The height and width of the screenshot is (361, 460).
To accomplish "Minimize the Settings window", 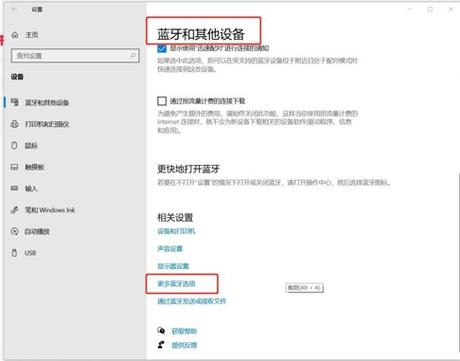I will point(410,9).
